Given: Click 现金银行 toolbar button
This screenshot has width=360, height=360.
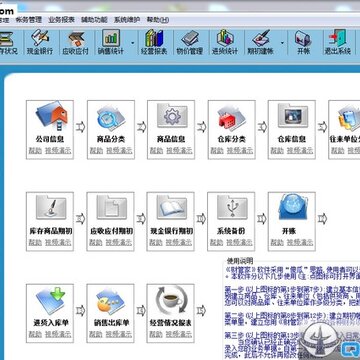Looking at the screenshot, I should click(x=40, y=43).
